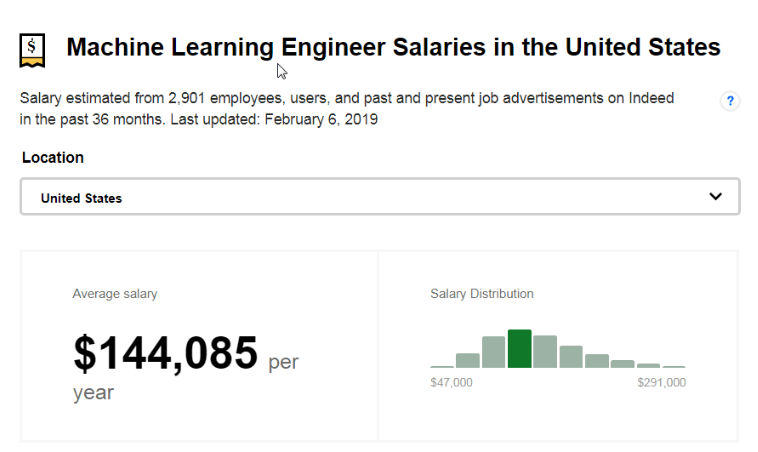Click the Salary Distribution heading

[482, 293]
